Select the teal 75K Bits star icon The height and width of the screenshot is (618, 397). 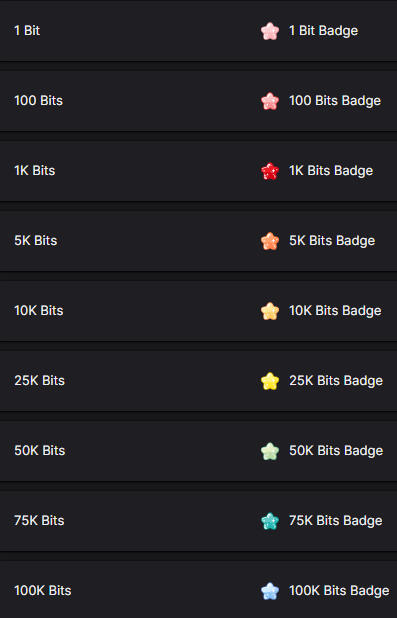270,521
